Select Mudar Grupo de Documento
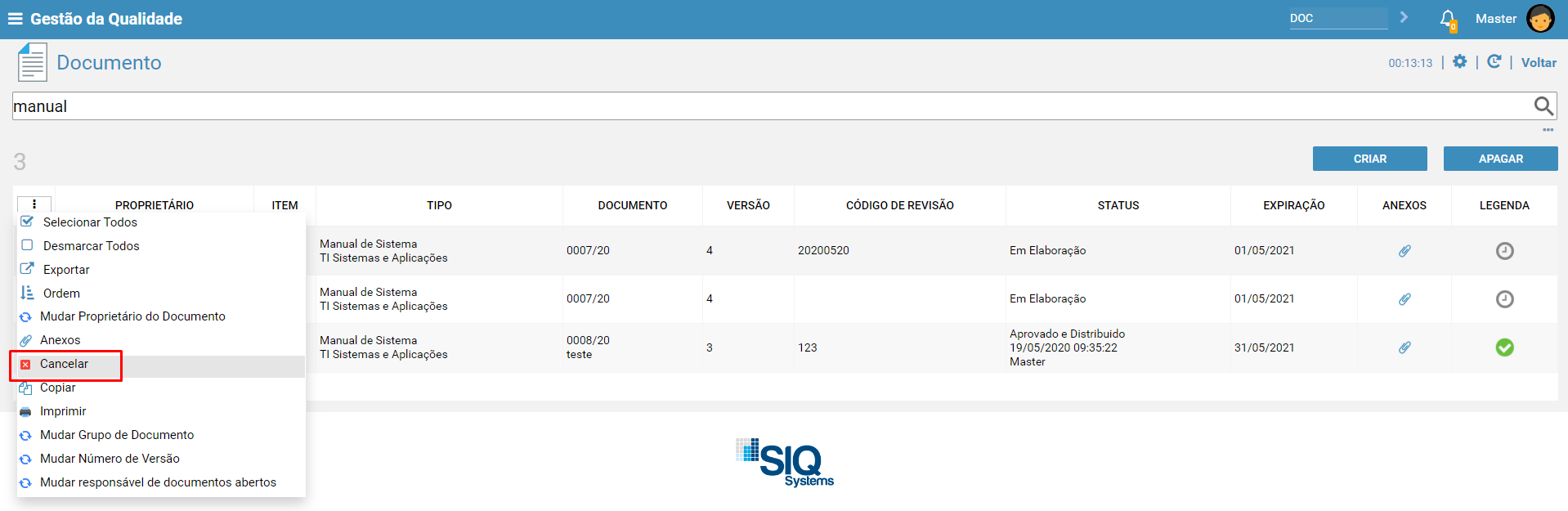 click(x=117, y=435)
